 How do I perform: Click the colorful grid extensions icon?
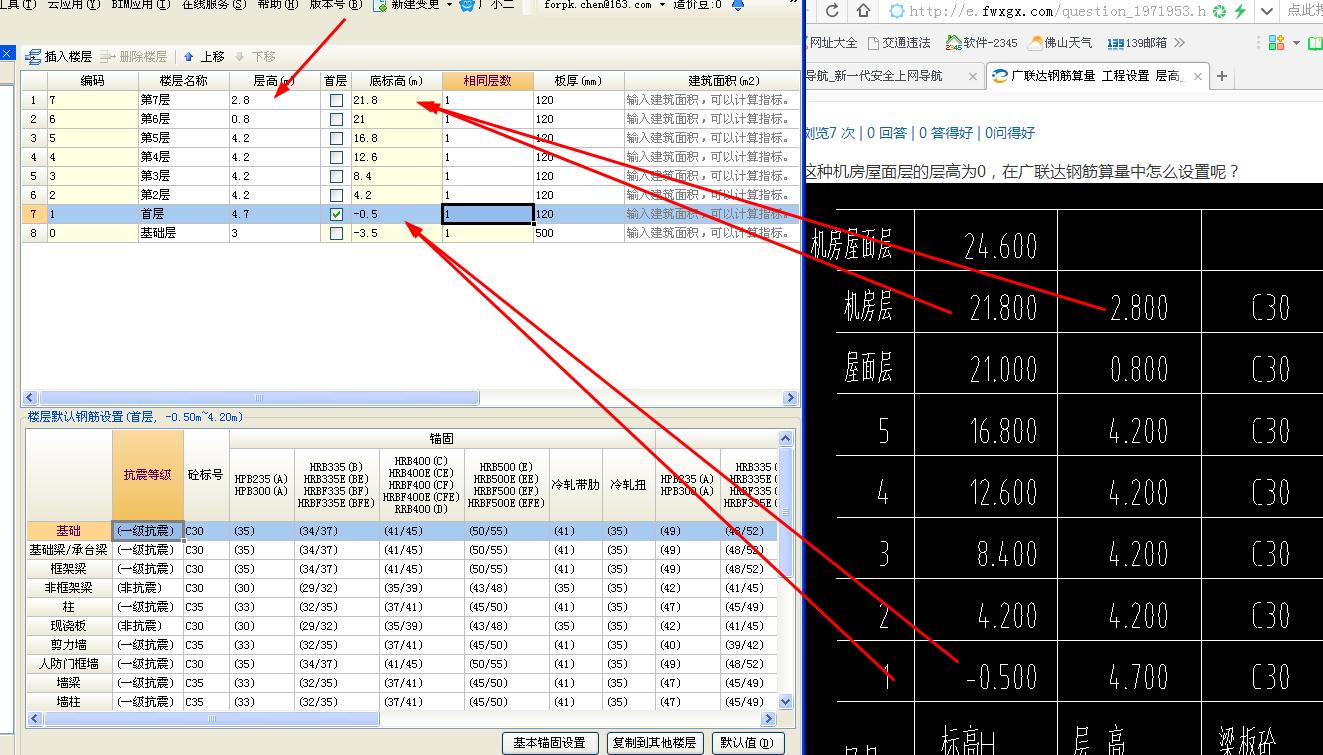pyautogui.click(x=1276, y=43)
